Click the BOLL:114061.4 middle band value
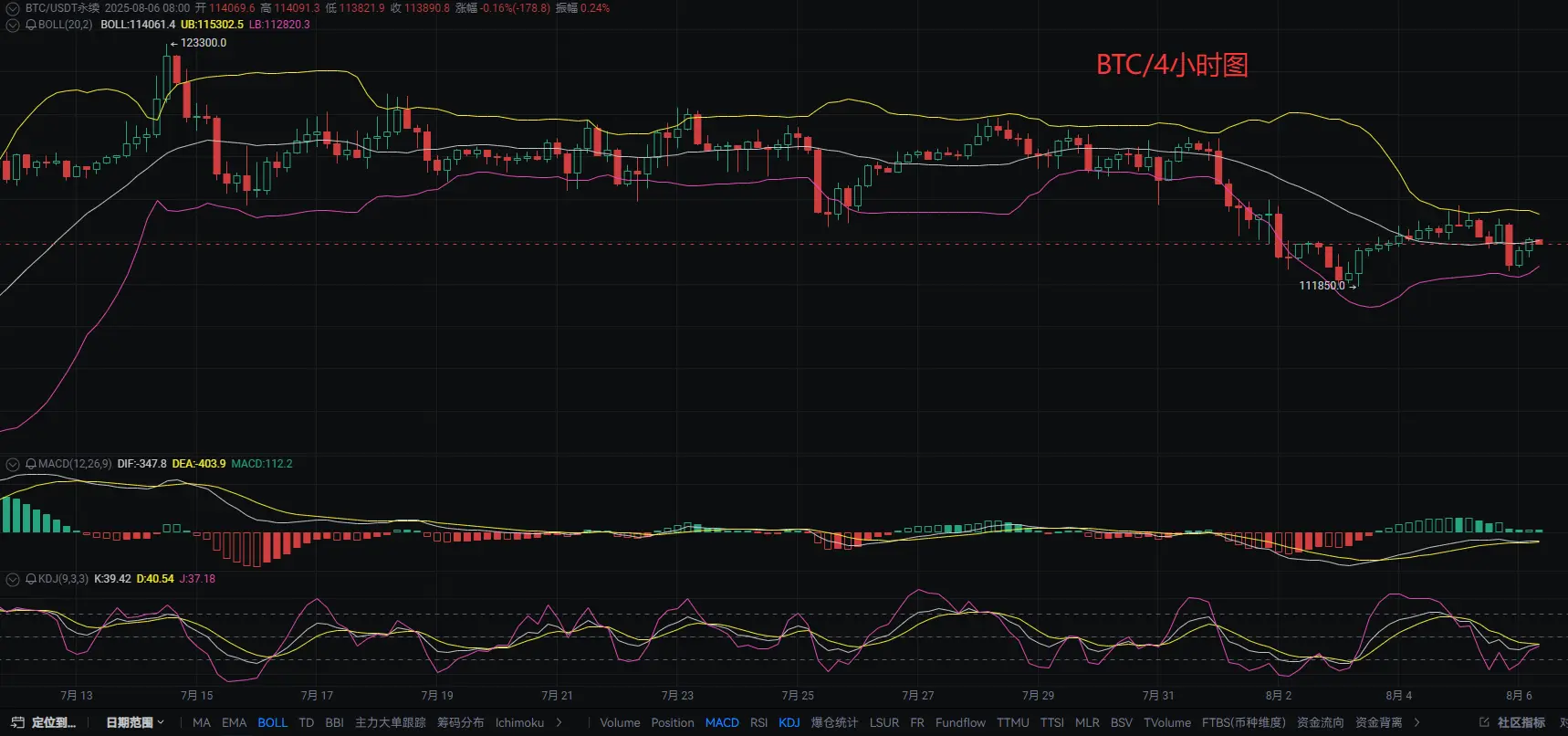1568x736 pixels. point(138,25)
